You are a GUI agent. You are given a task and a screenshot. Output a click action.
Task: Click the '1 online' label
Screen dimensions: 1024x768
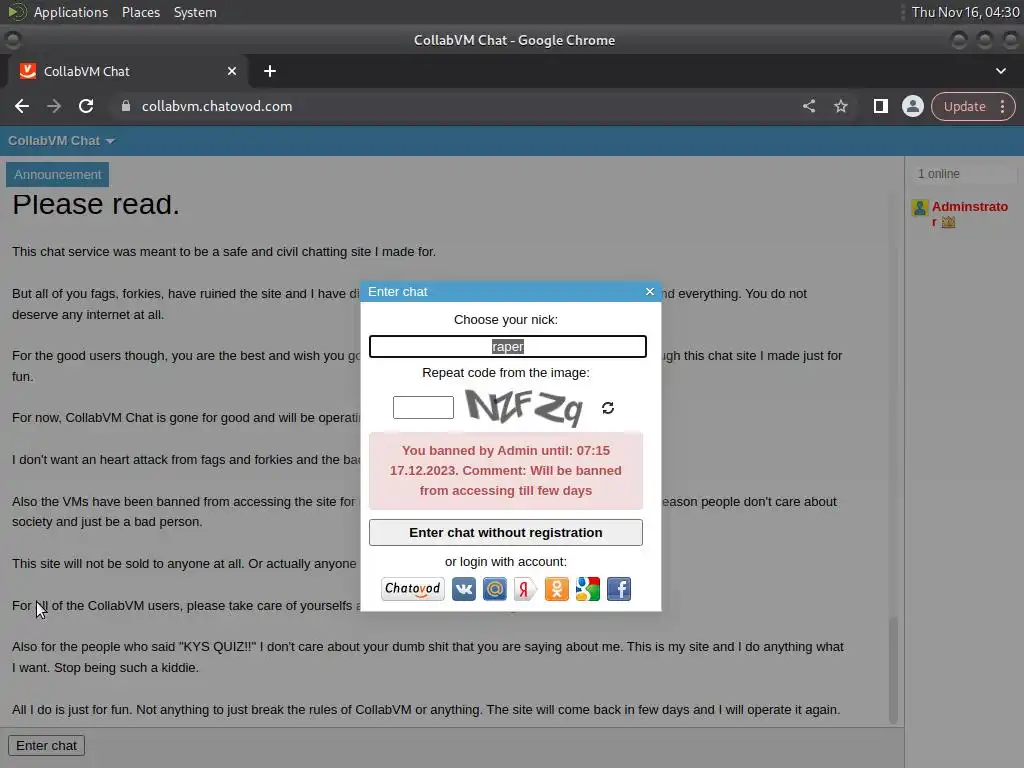tap(938, 174)
